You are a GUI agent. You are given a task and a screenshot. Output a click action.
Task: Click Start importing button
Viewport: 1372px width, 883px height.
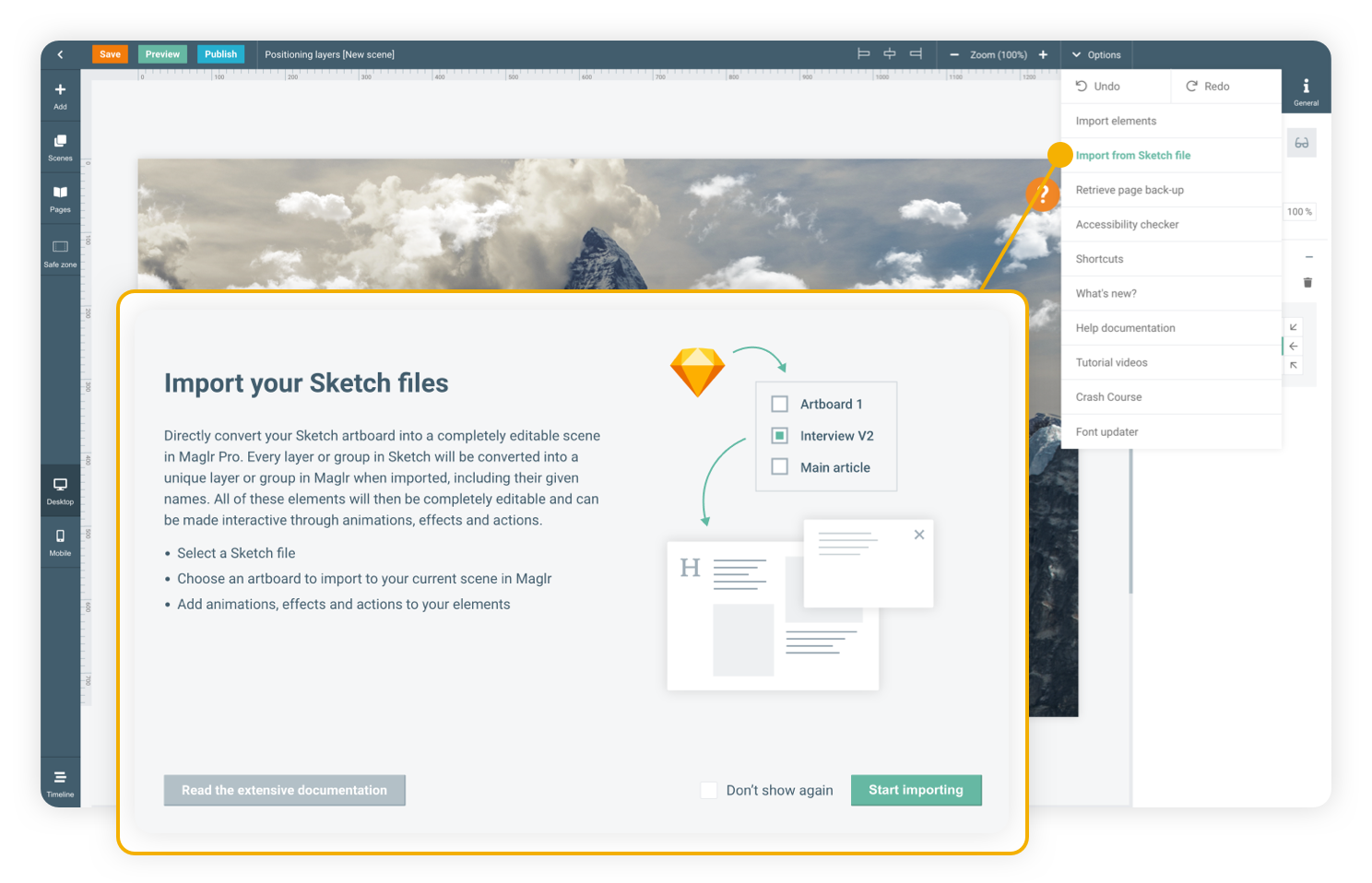(916, 790)
